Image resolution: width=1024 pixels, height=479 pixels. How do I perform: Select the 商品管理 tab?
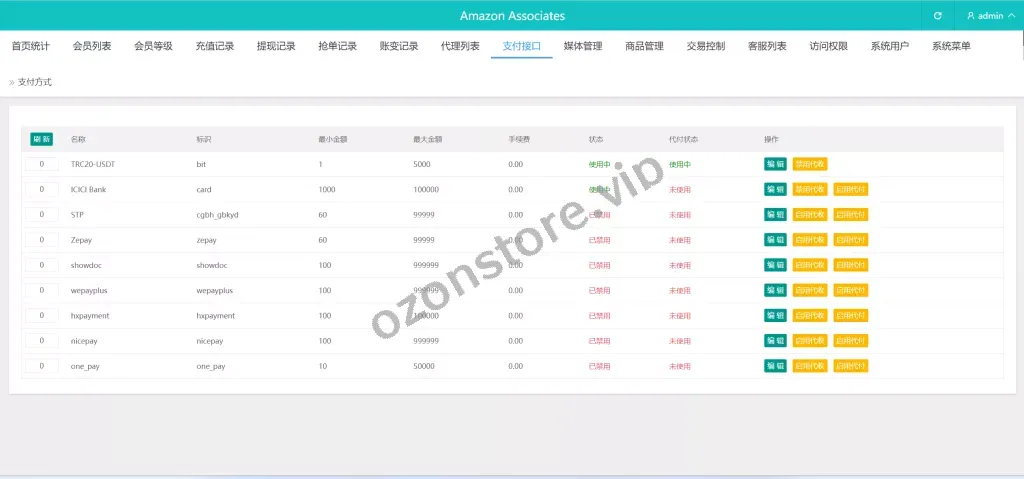click(x=644, y=46)
